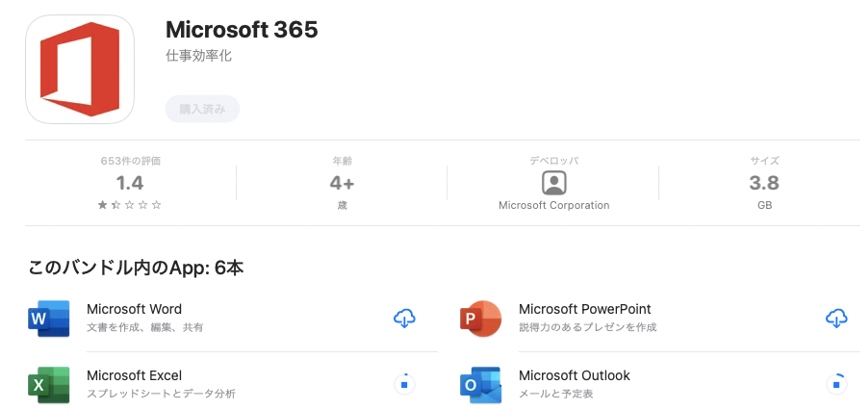Click the Microsoft Excel app icon
Screen dimensions: 860x420
tap(49, 385)
